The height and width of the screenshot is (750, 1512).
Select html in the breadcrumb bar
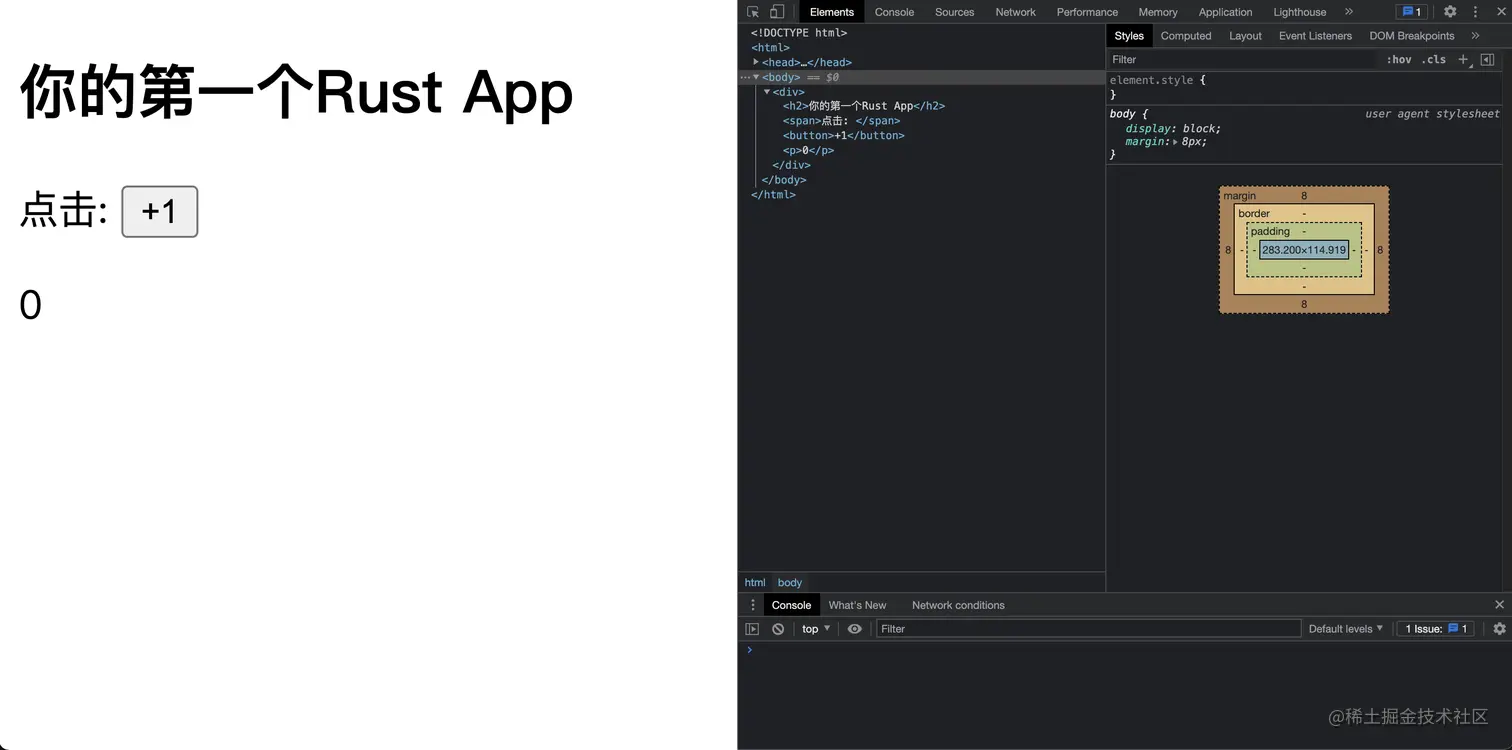point(755,582)
